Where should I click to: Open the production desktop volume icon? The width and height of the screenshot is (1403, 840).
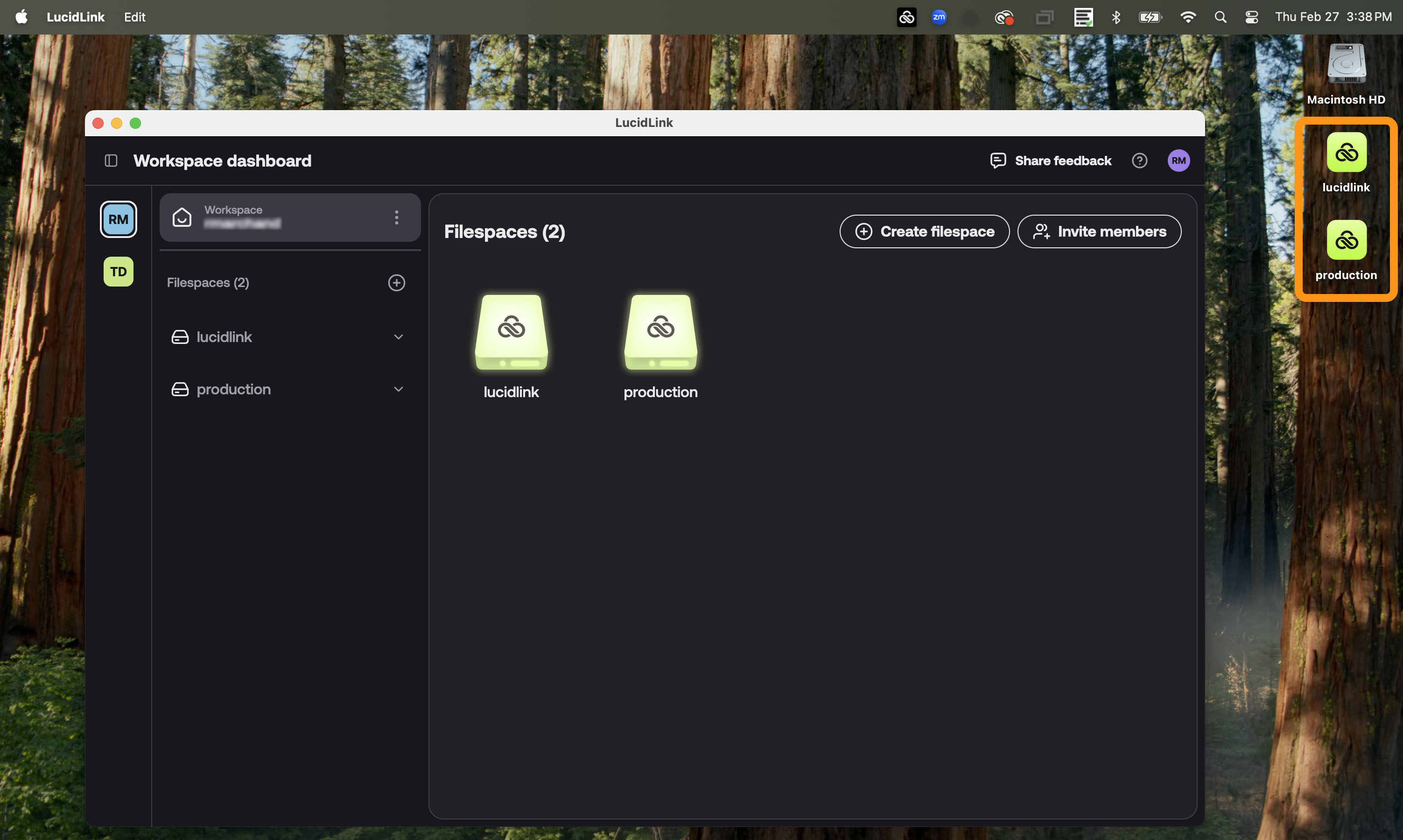[x=1347, y=240]
